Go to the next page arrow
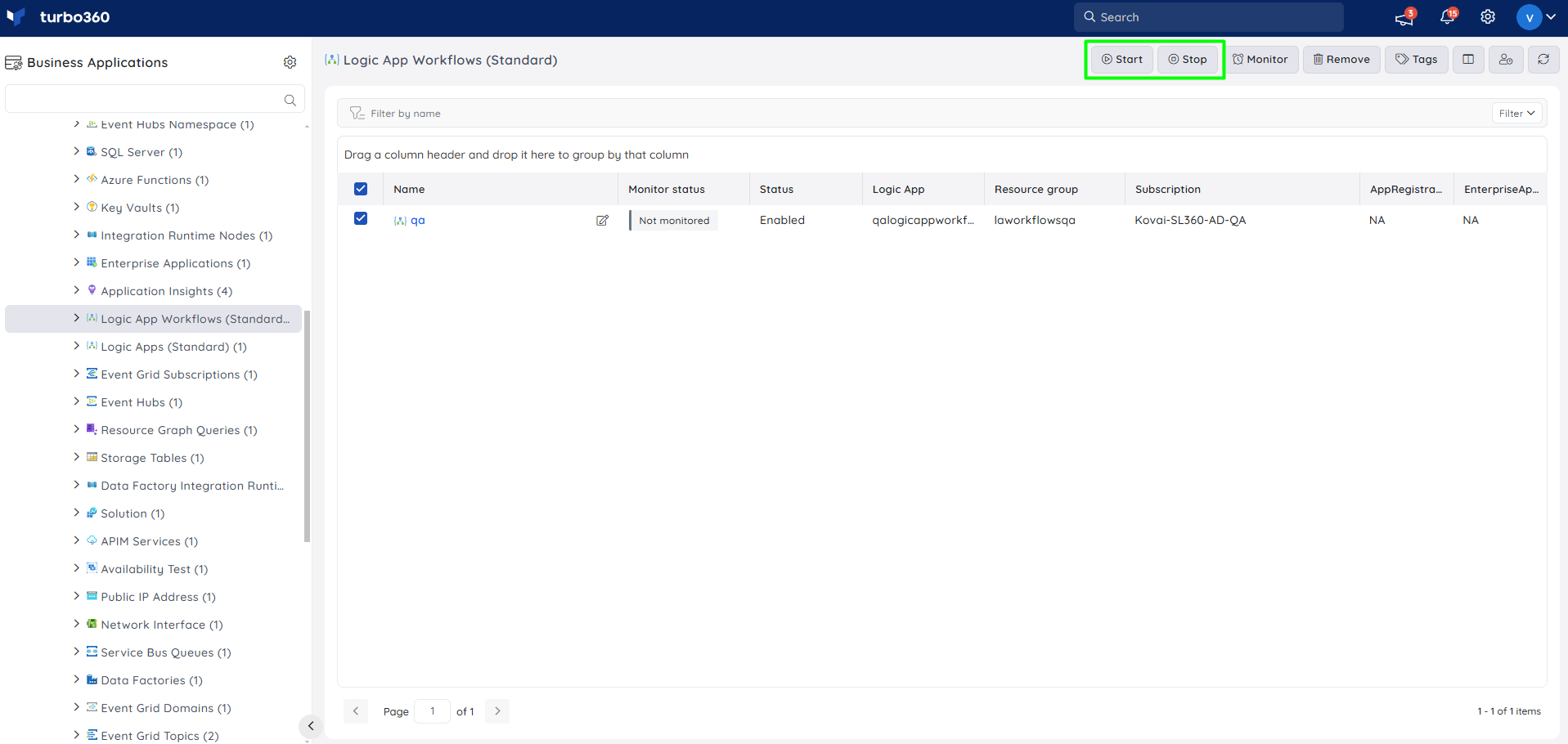 pos(497,711)
